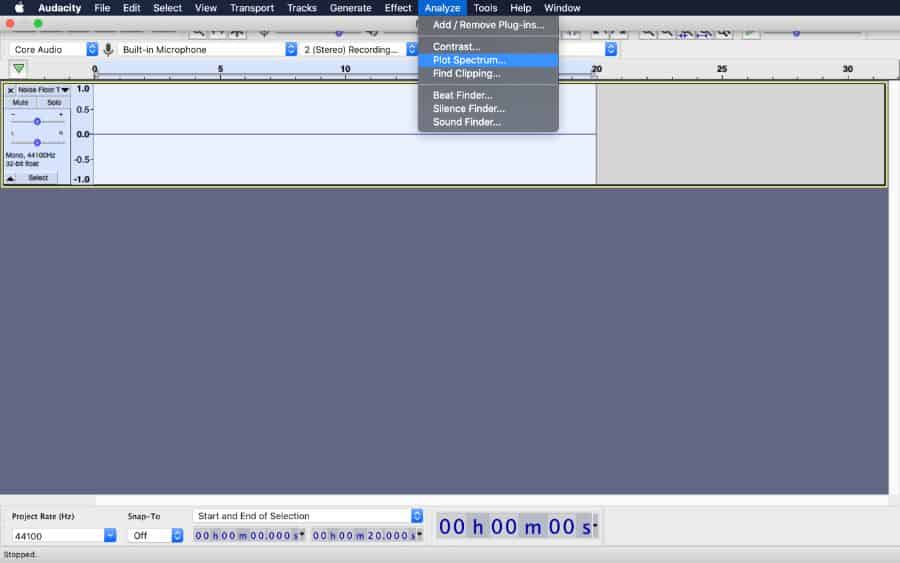Open the Apple menu

coord(19,8)
